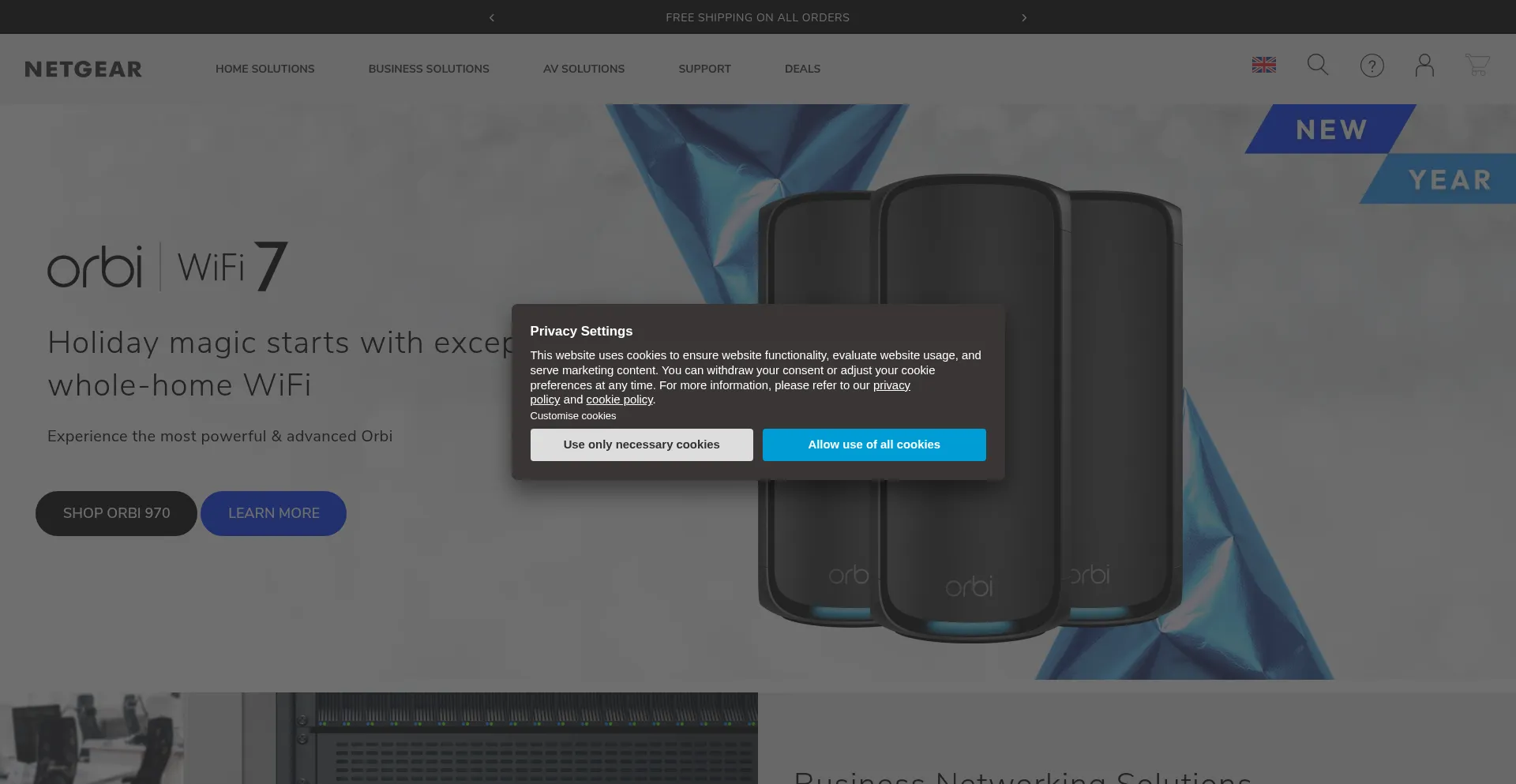Click the NETGEAR logo

pyautogui.click(x=83, y=69)
